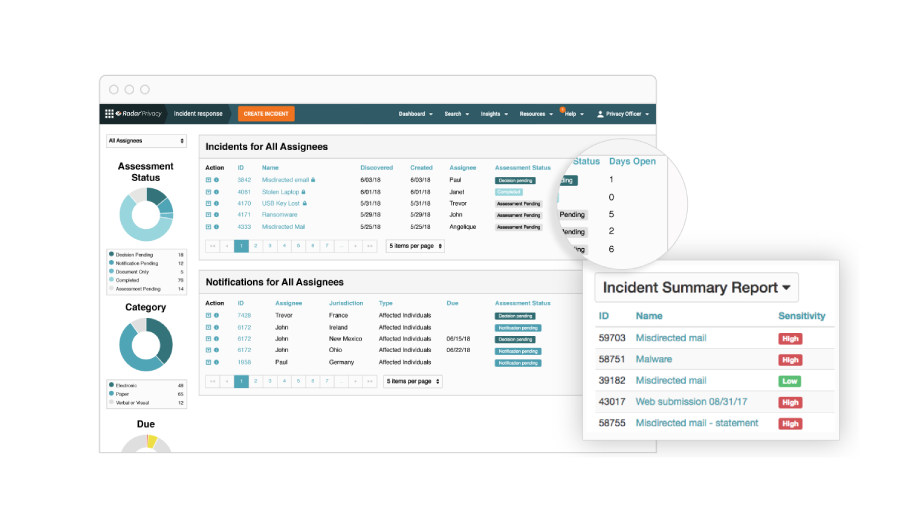This screenshot has height=521, width=909.
Task: Click the Assessment Status donut chart
Action: [146, 215]
